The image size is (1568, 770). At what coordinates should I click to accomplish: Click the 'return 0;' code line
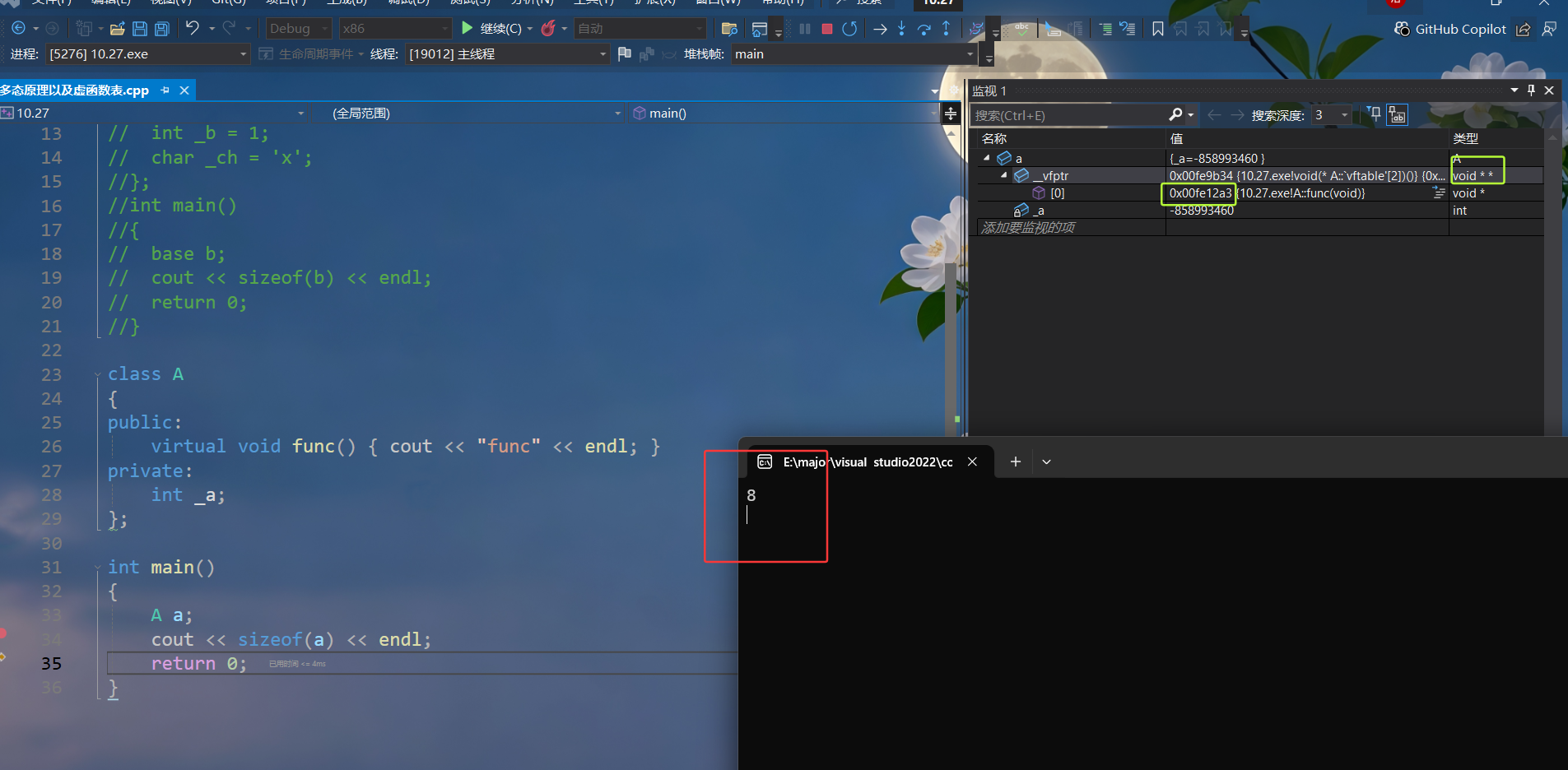[x=198, y=664]
